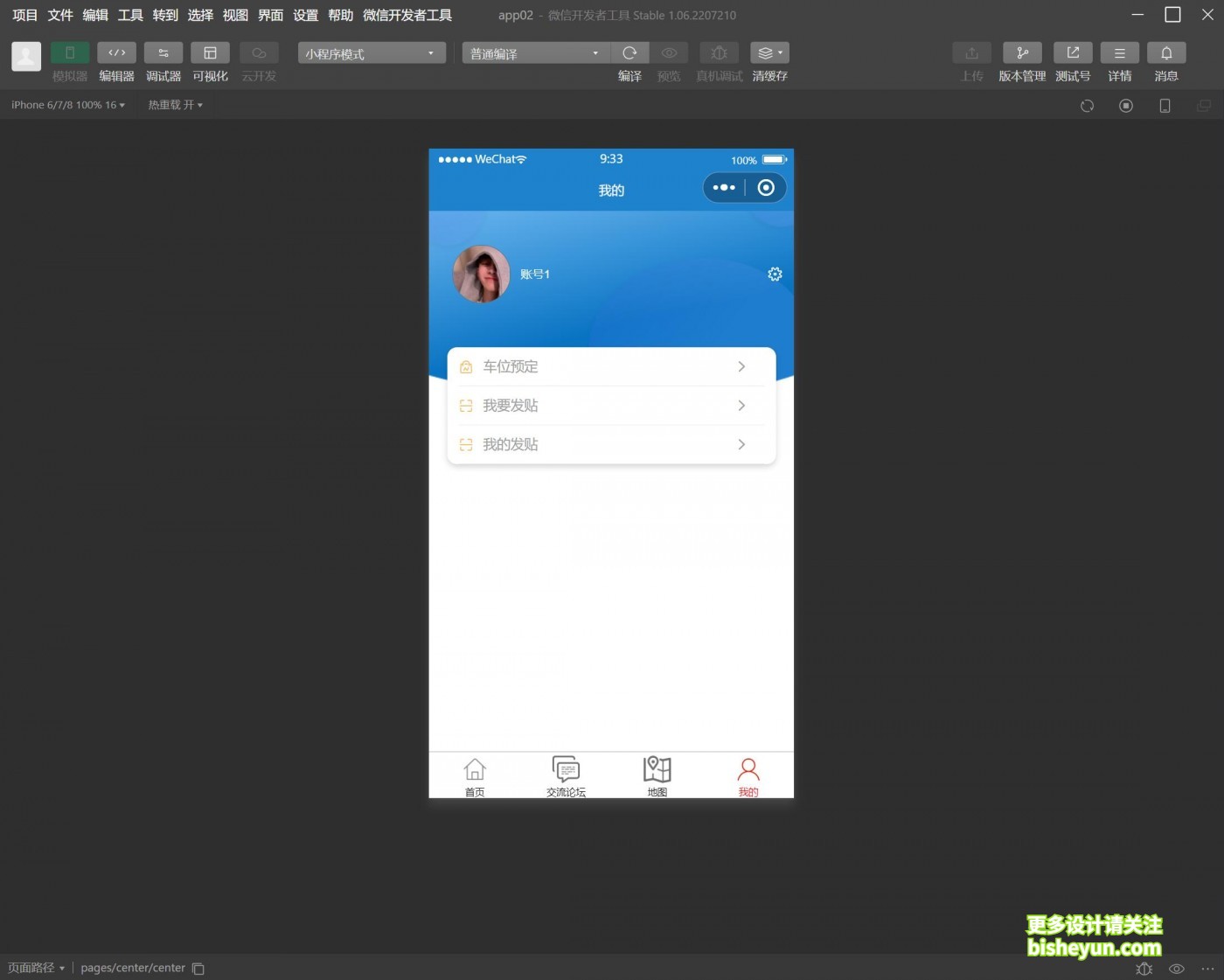Click the settings gear in profile

click(775, 275)
